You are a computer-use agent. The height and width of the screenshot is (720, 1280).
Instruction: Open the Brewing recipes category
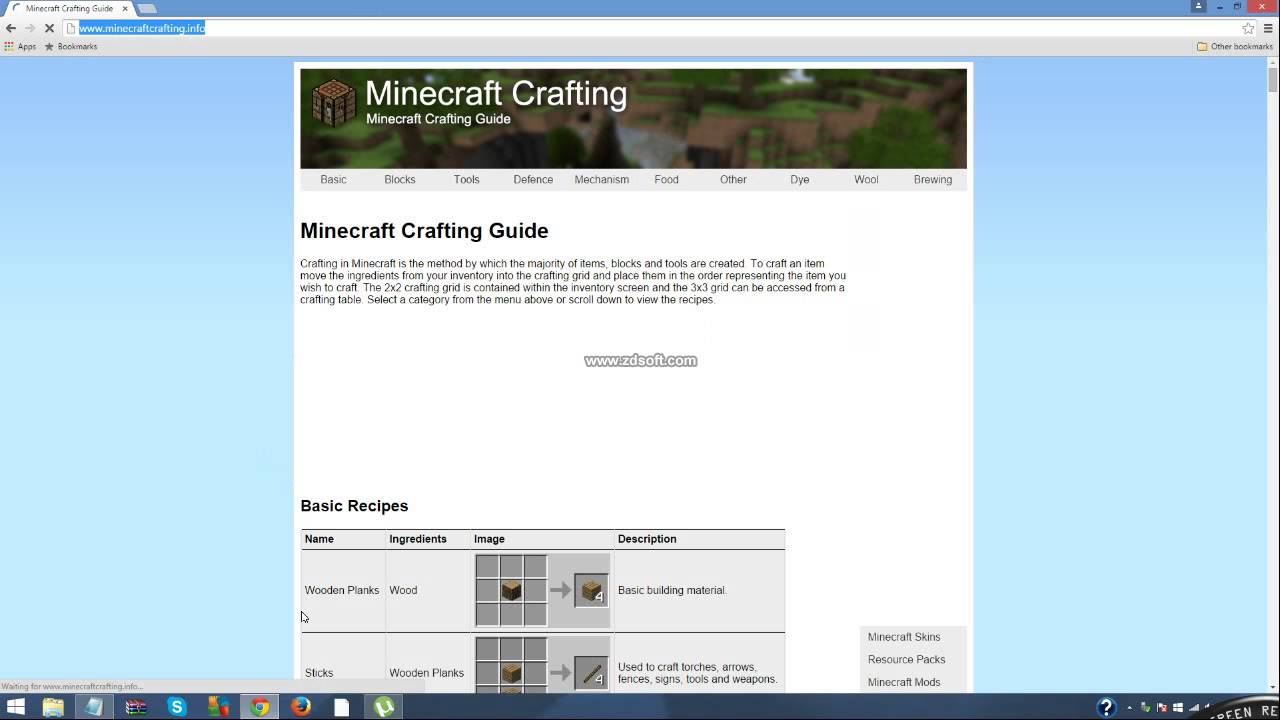(x=933, y=179)
